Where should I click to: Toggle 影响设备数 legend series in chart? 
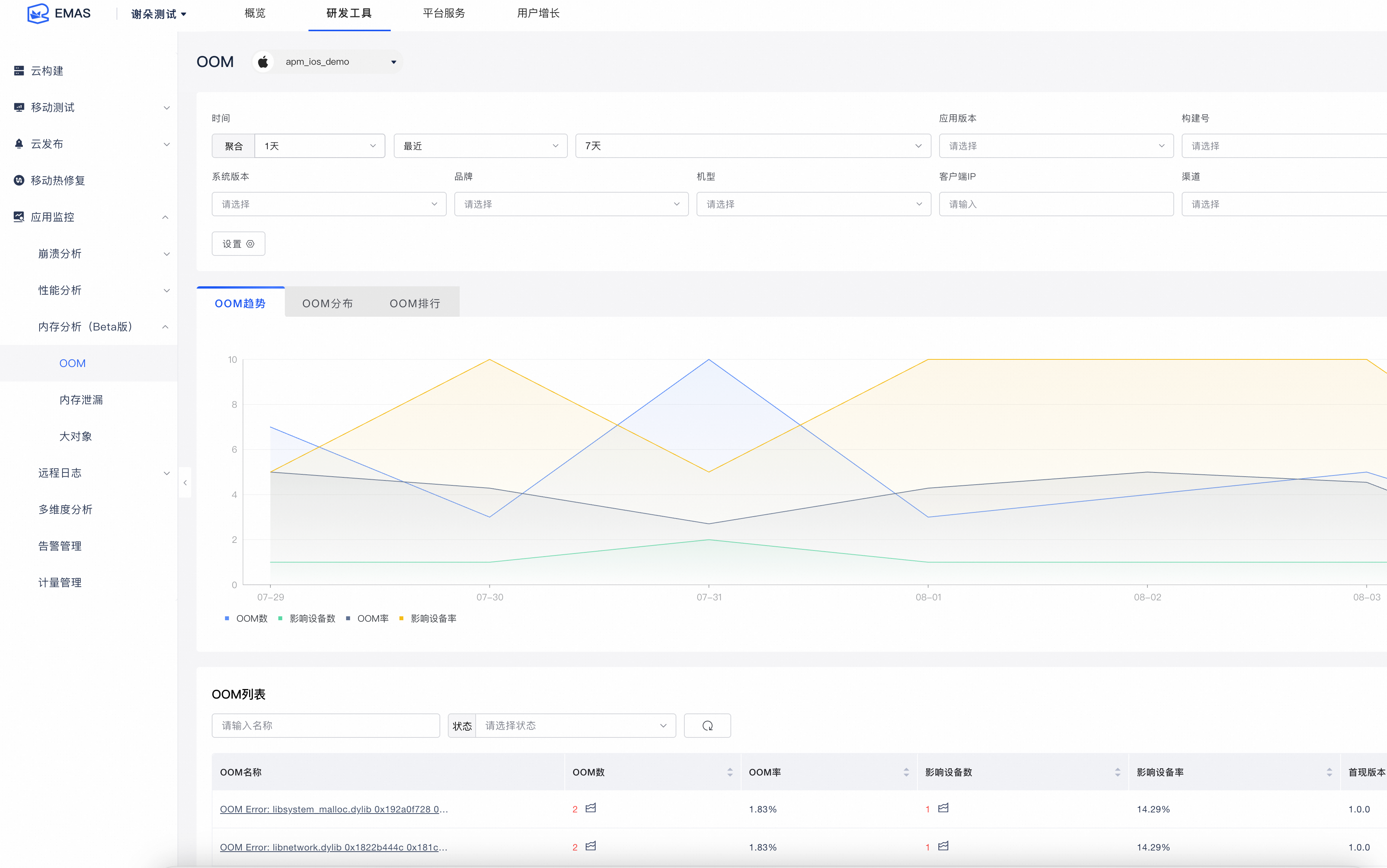click(307, 618)
